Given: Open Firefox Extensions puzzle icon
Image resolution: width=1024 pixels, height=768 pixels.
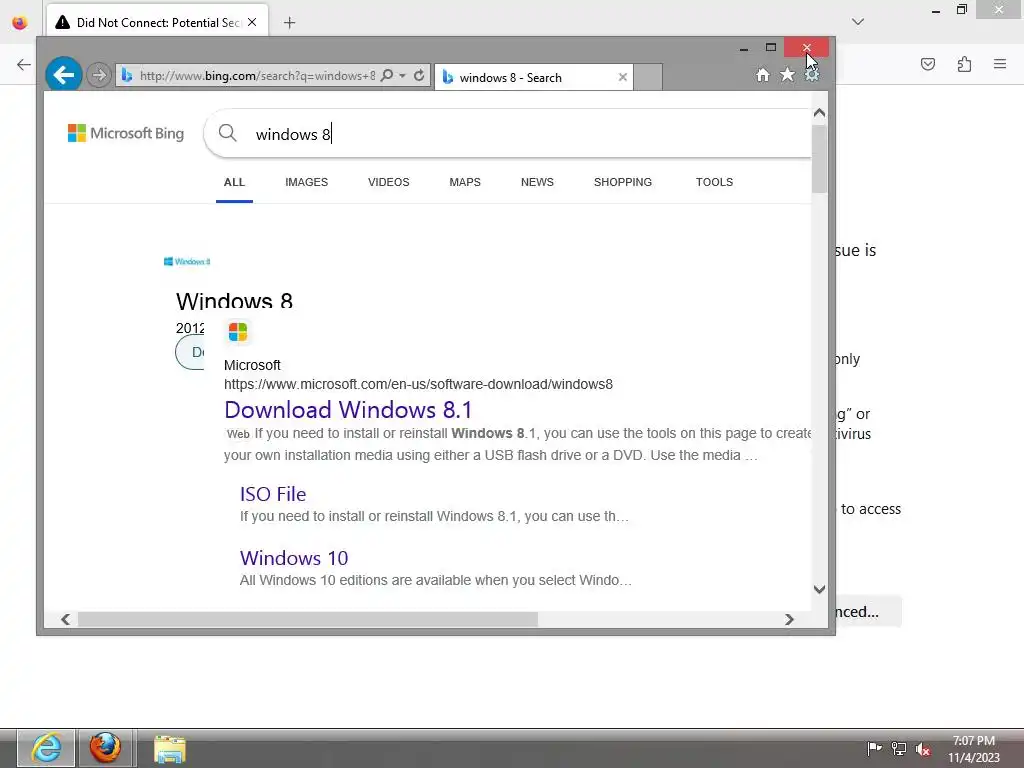Looking at the screenshot, I should pyautogui.click(x=964, y=64).
